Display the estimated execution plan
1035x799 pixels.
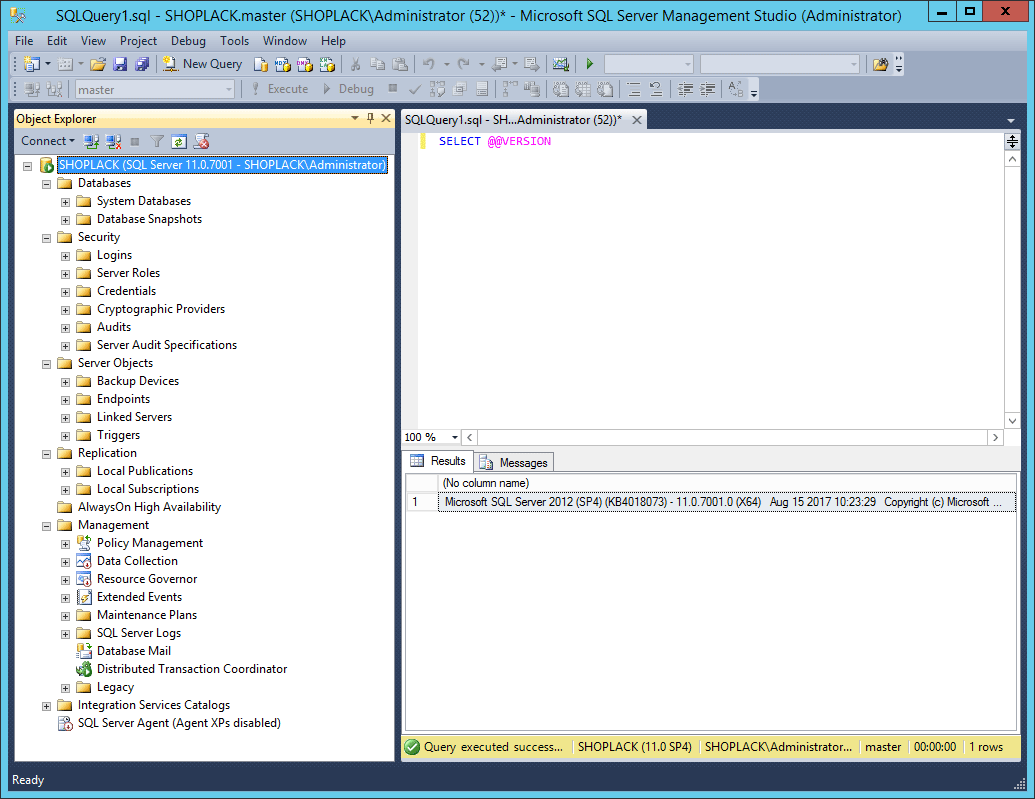pyautogui.click(x=437, y=89)
